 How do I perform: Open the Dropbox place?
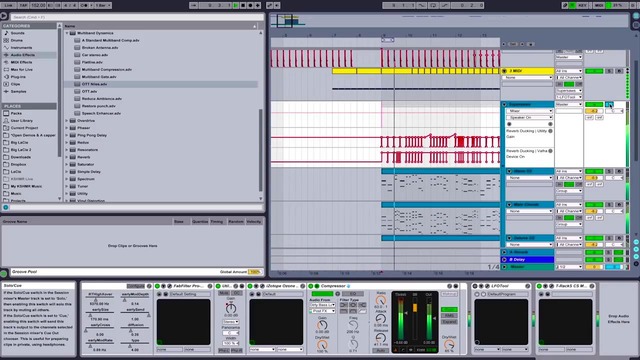pos(18,164)
